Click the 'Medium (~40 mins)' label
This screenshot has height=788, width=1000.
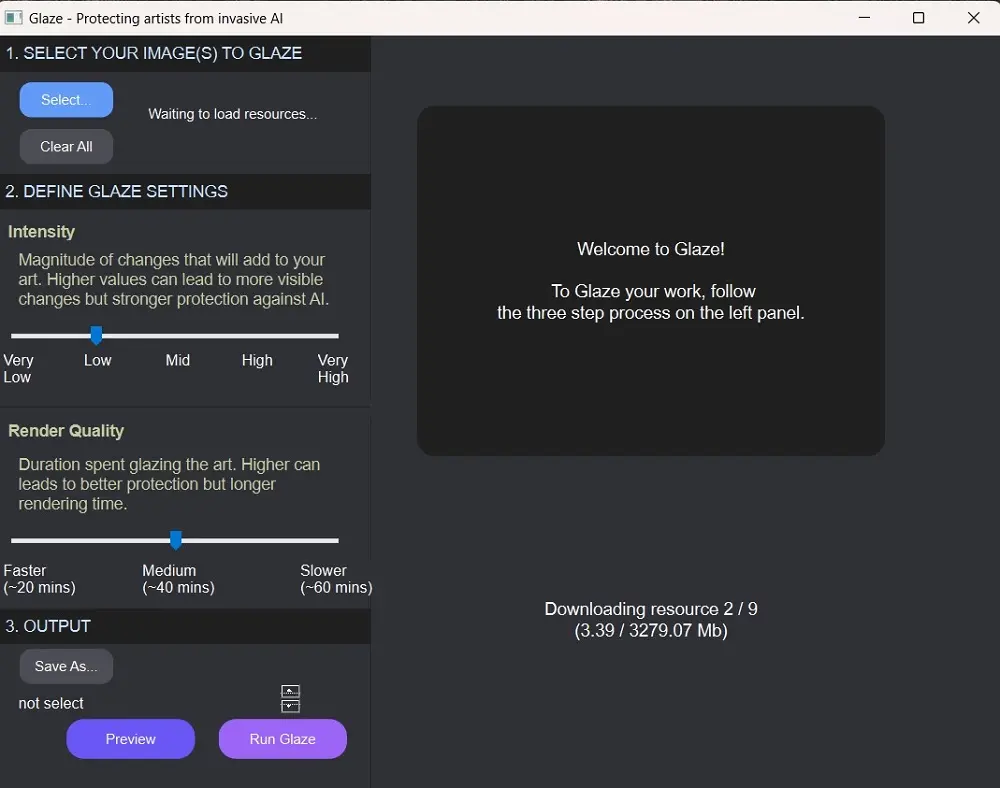pyautogui.click(x=179, y=579)
